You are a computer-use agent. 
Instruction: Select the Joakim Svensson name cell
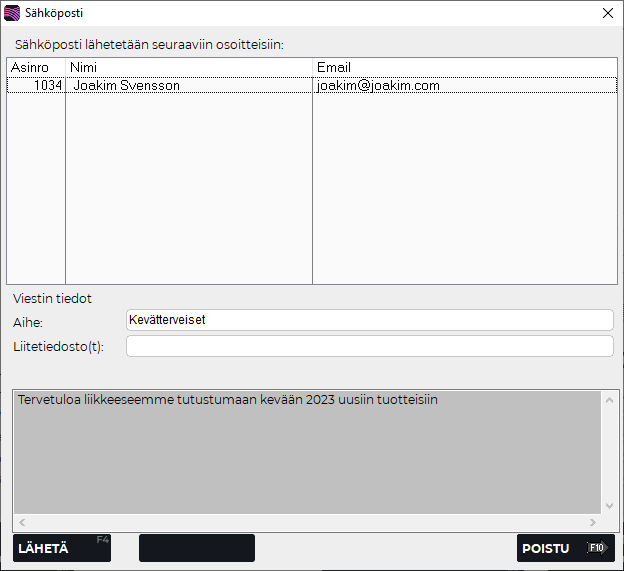click(188, 86)
